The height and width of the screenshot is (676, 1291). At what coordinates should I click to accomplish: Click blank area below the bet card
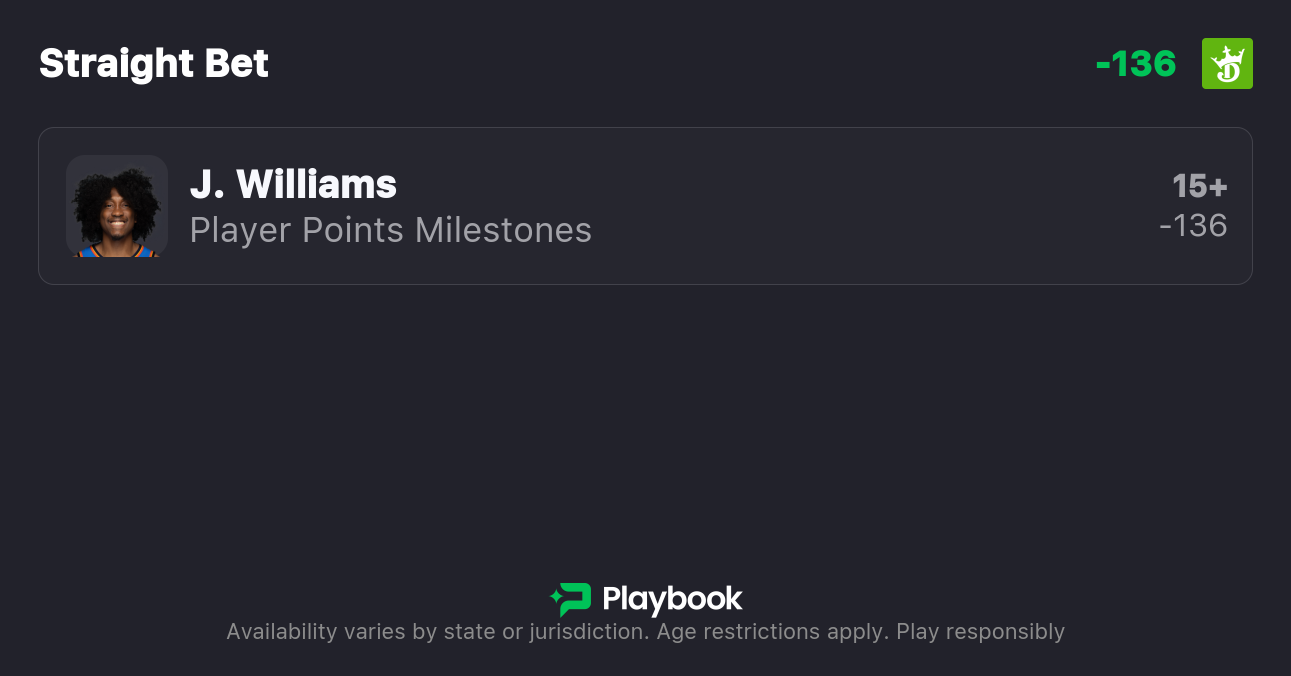pos(645,420)
